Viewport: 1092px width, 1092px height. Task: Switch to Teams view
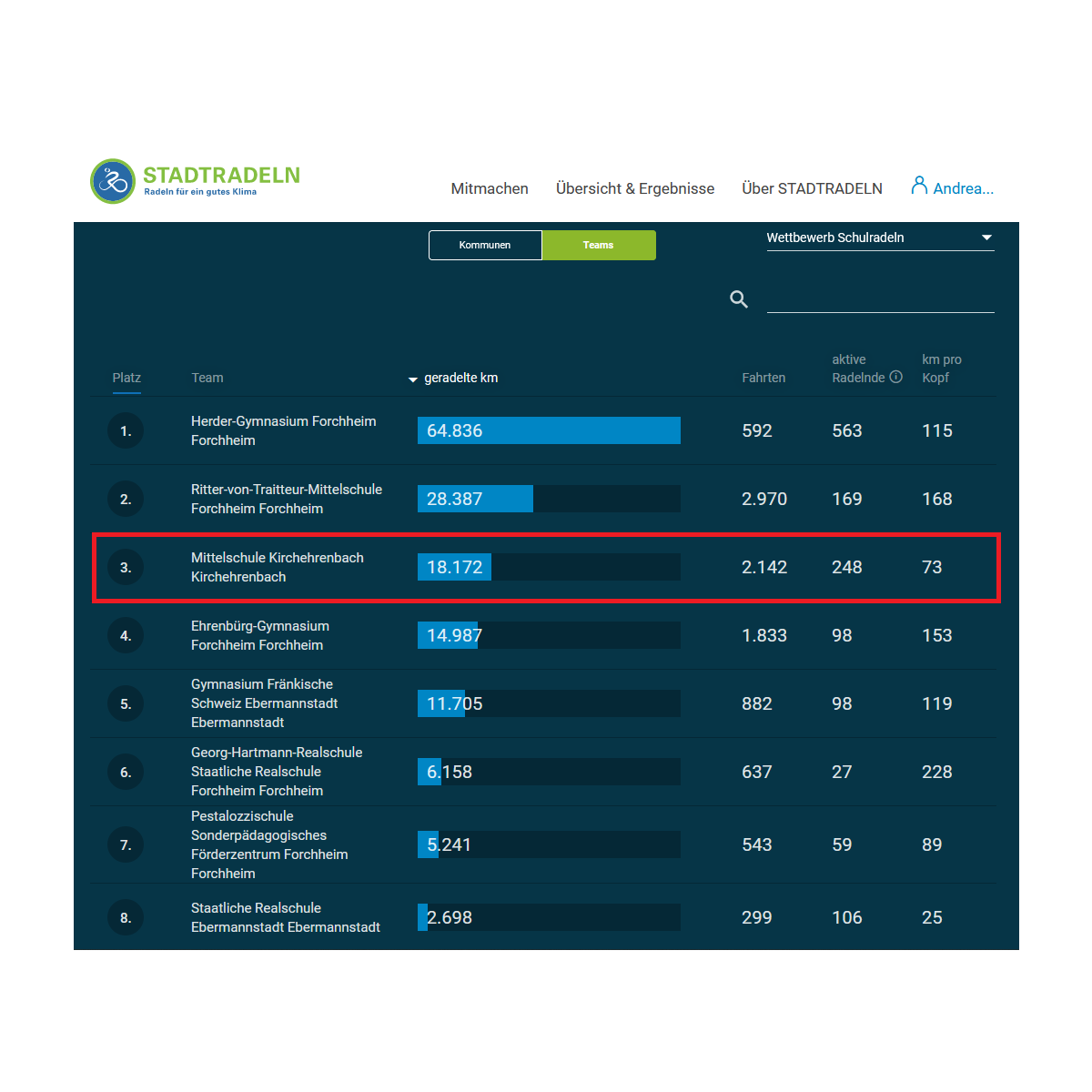(x=598, y=245)
